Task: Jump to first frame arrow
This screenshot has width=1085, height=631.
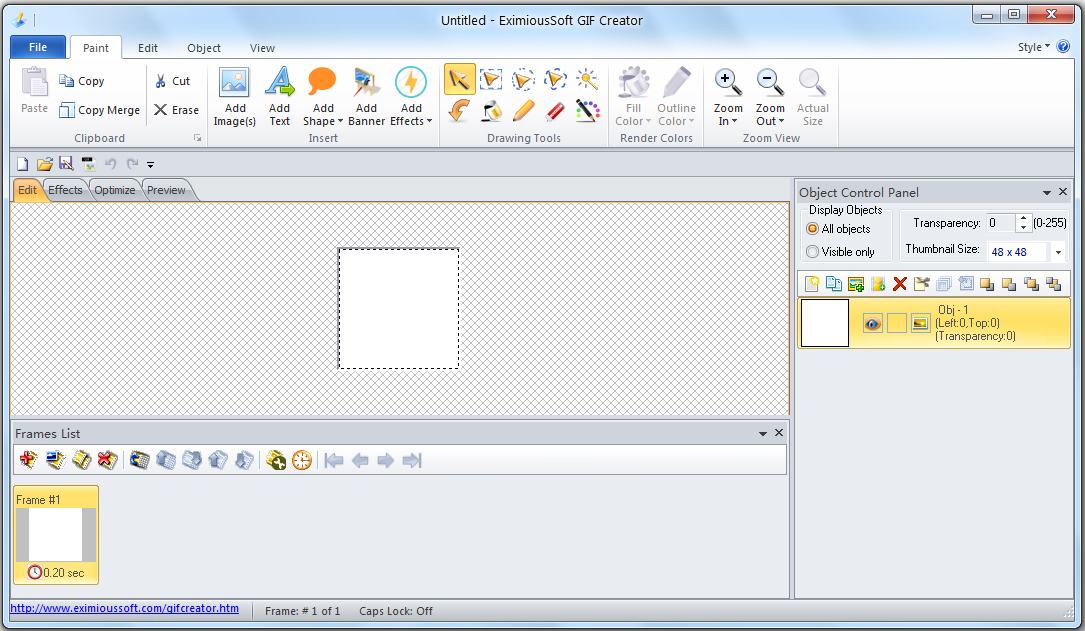Action: pos(334,460)
